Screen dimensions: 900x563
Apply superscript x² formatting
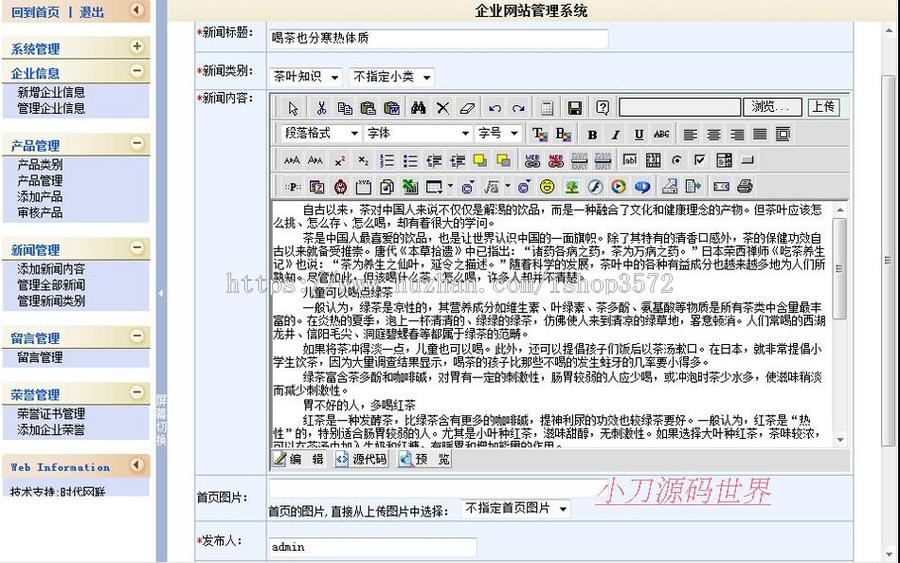340,161
